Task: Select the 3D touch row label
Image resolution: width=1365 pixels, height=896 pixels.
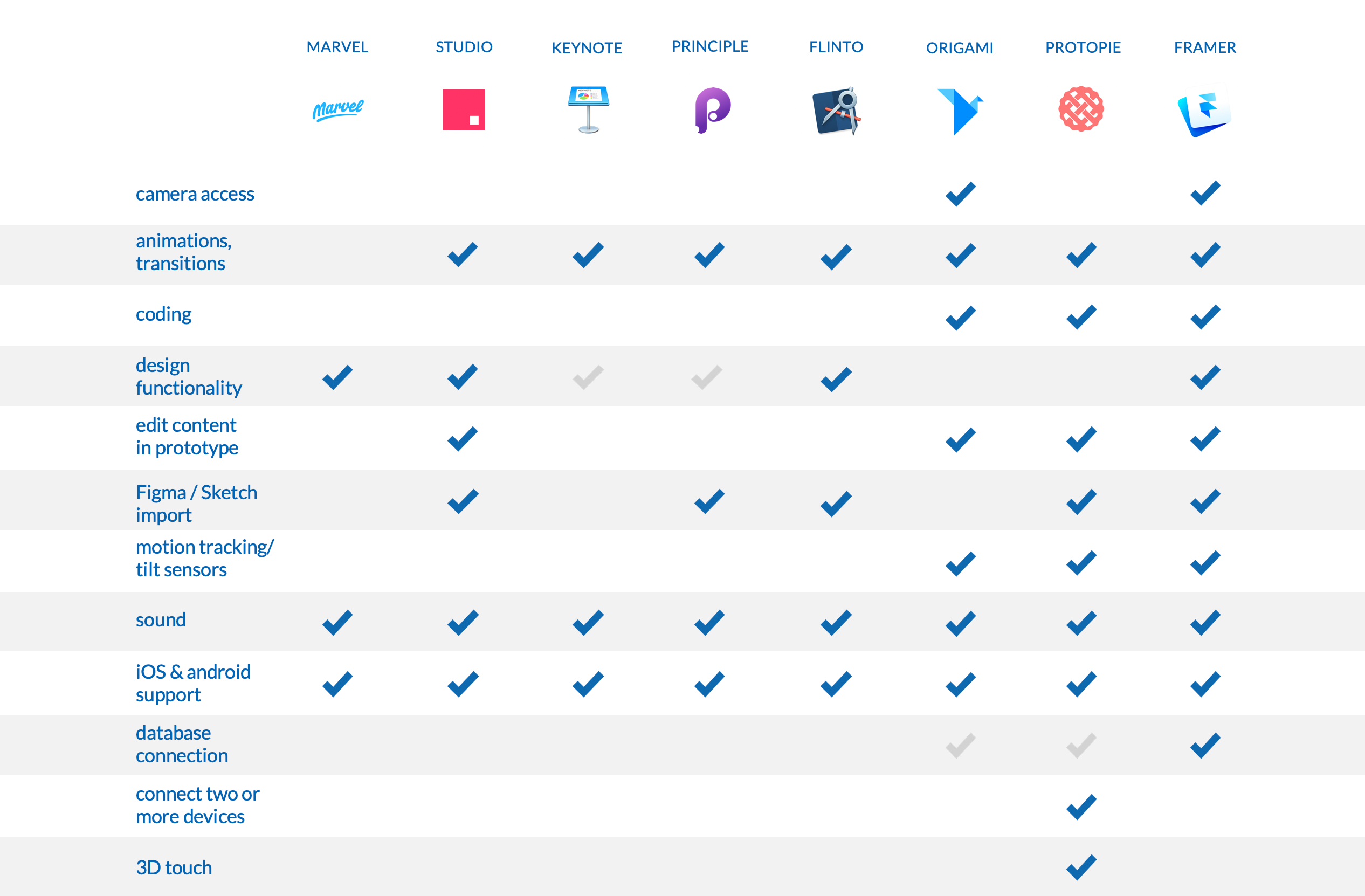Action: pos(173,868)
